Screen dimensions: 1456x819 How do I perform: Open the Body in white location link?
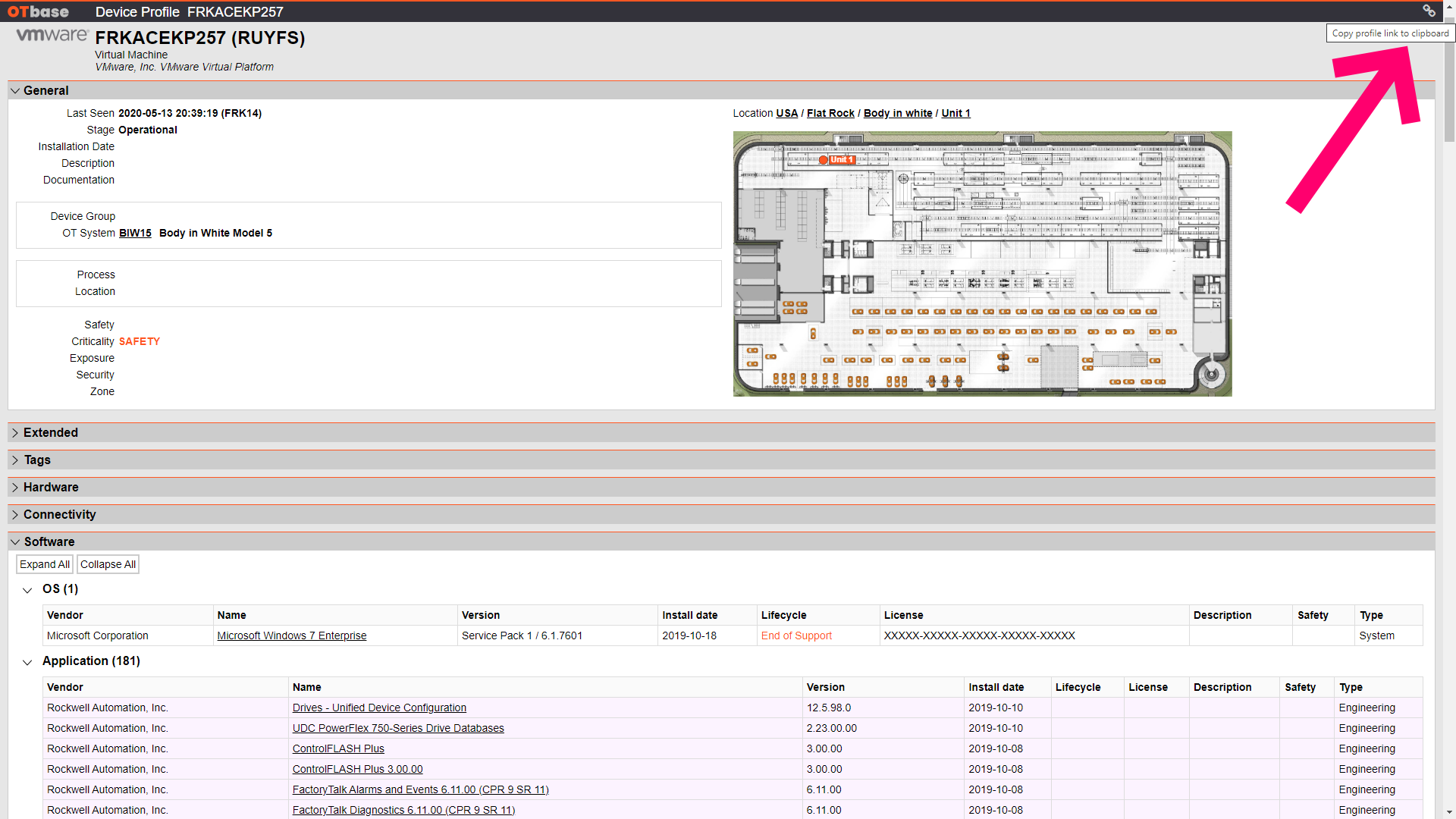pyautogui.click(x=898, y=113)
